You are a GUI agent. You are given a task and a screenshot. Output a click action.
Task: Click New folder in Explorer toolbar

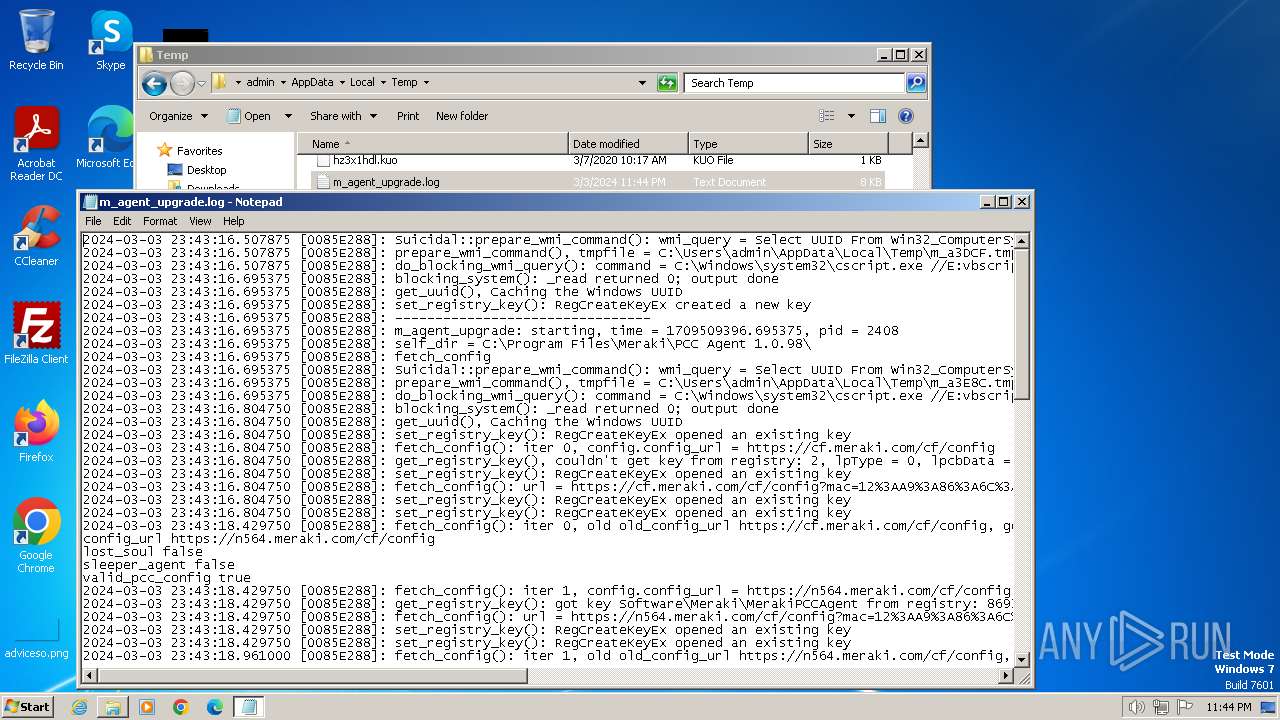tap(462, 116)
